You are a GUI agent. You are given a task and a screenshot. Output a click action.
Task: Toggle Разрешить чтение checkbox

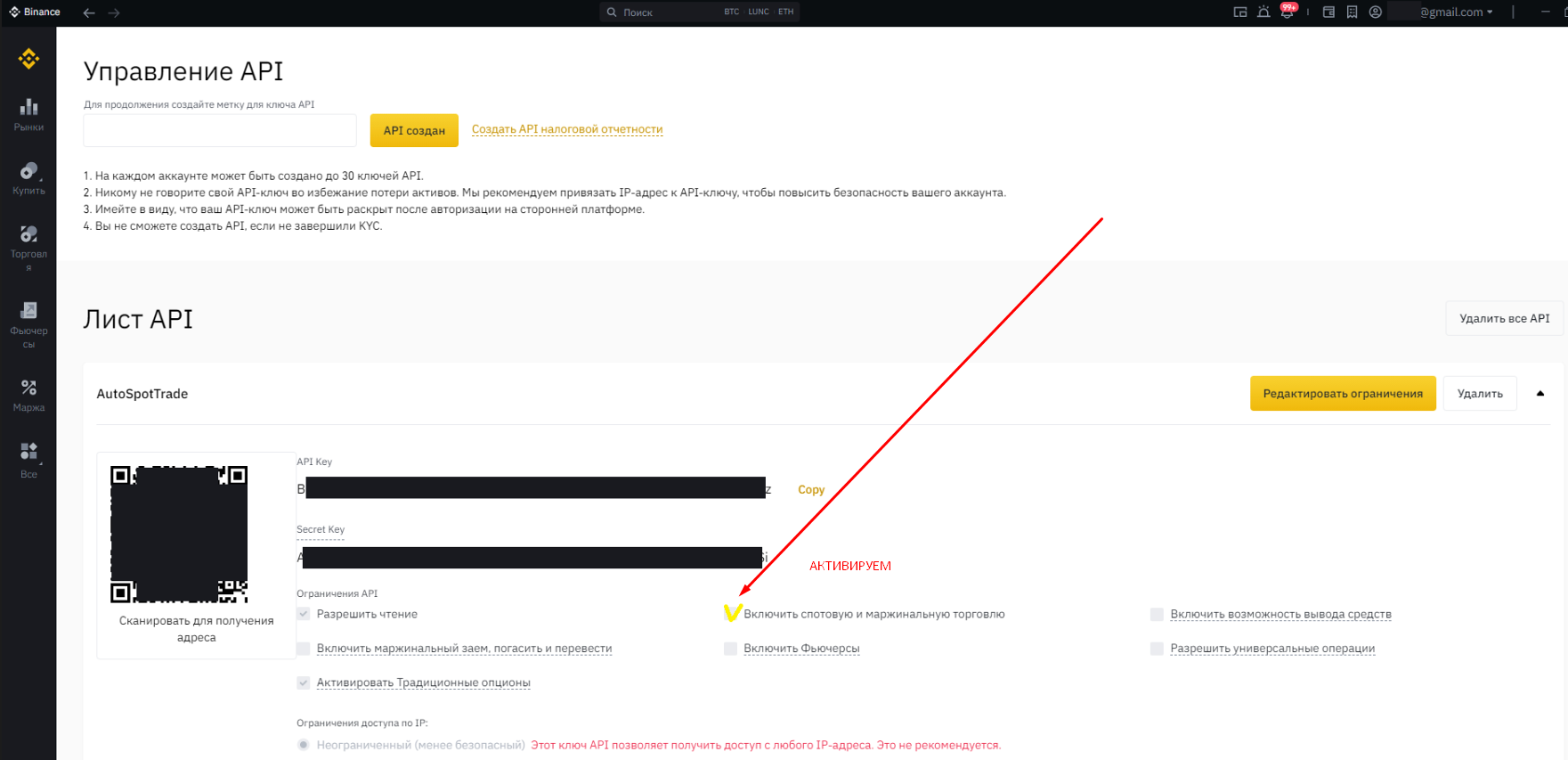[304, 614]
